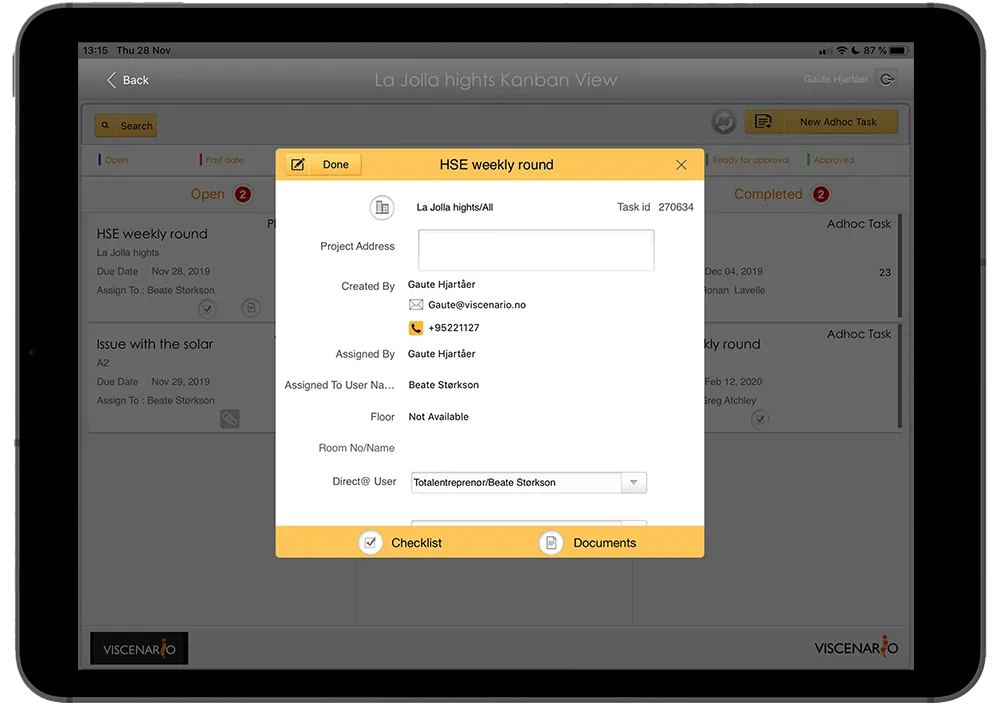Select the Past date status legend
This screenshot has height=705, width=1000.
pos(222,160)
